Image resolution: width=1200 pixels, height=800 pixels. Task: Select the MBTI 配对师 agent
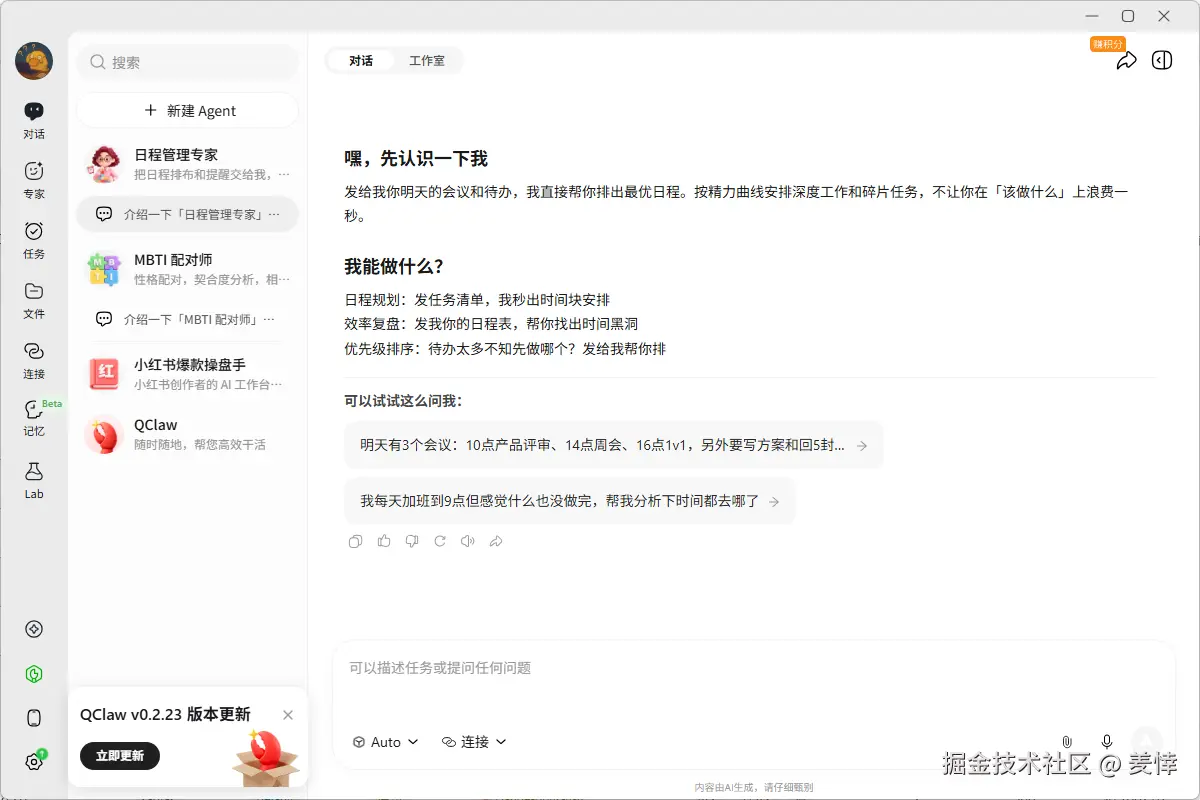[188, 269]
